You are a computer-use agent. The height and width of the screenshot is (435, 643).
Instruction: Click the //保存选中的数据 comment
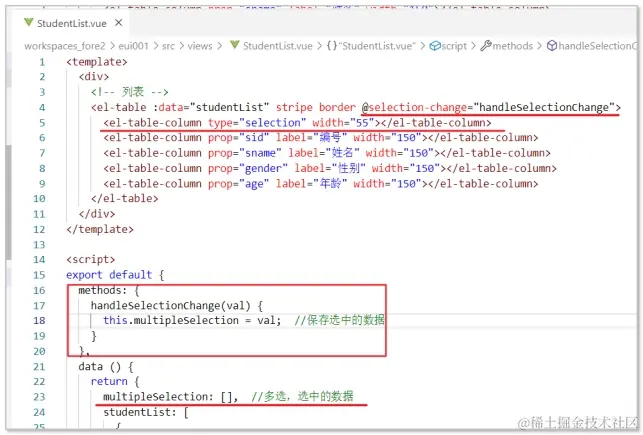pyautogui.click(x=340, y=320)
